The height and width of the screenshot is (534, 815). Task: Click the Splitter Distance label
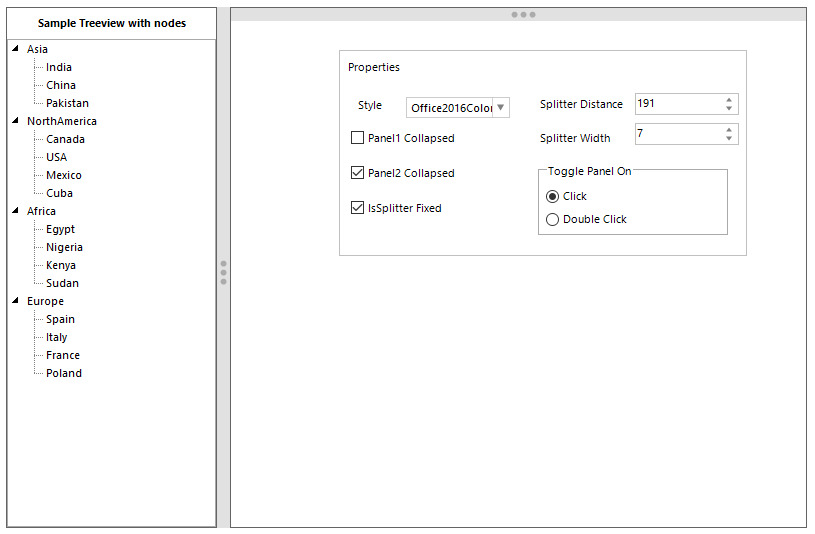581,104
